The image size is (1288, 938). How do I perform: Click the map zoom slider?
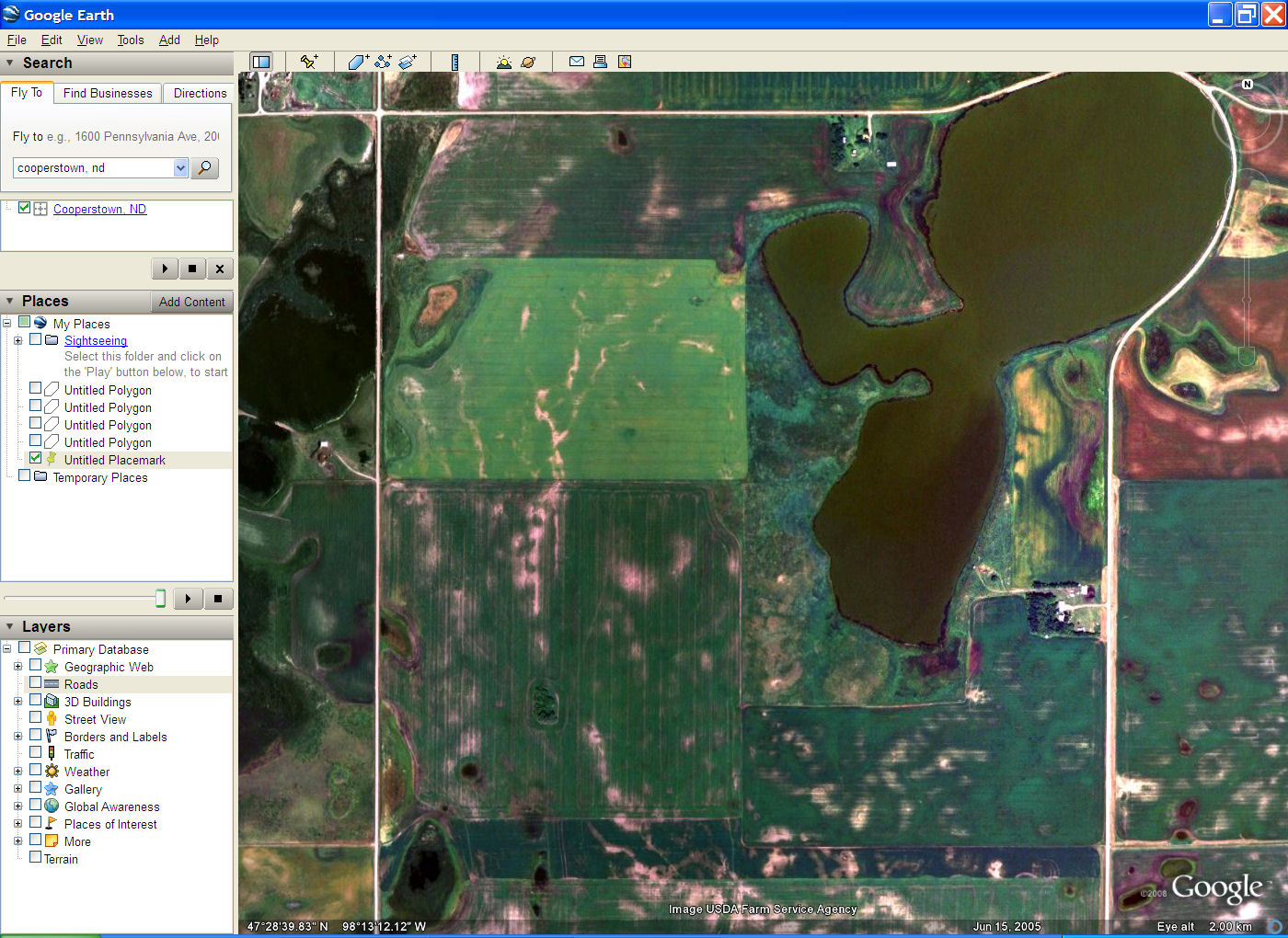(x=1248, y=299)
